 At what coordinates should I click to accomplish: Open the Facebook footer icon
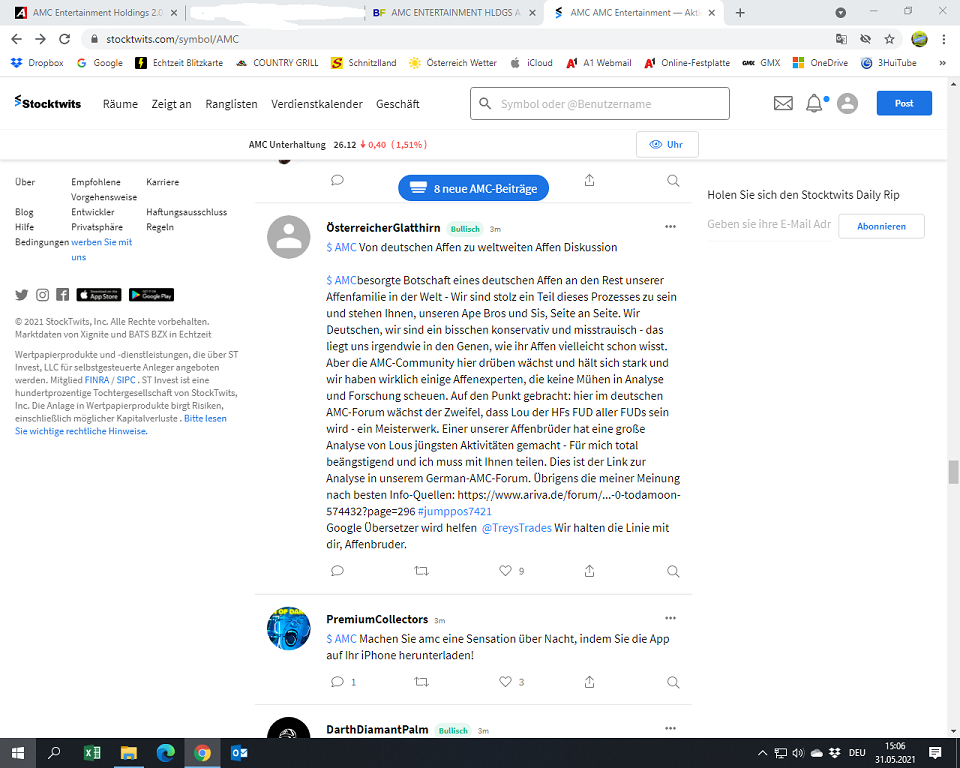(x=62, y=295)
